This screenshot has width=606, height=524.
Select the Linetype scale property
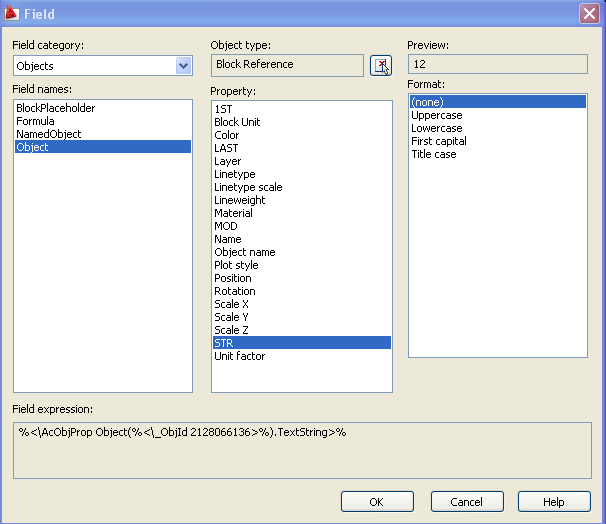pos(302,187)
